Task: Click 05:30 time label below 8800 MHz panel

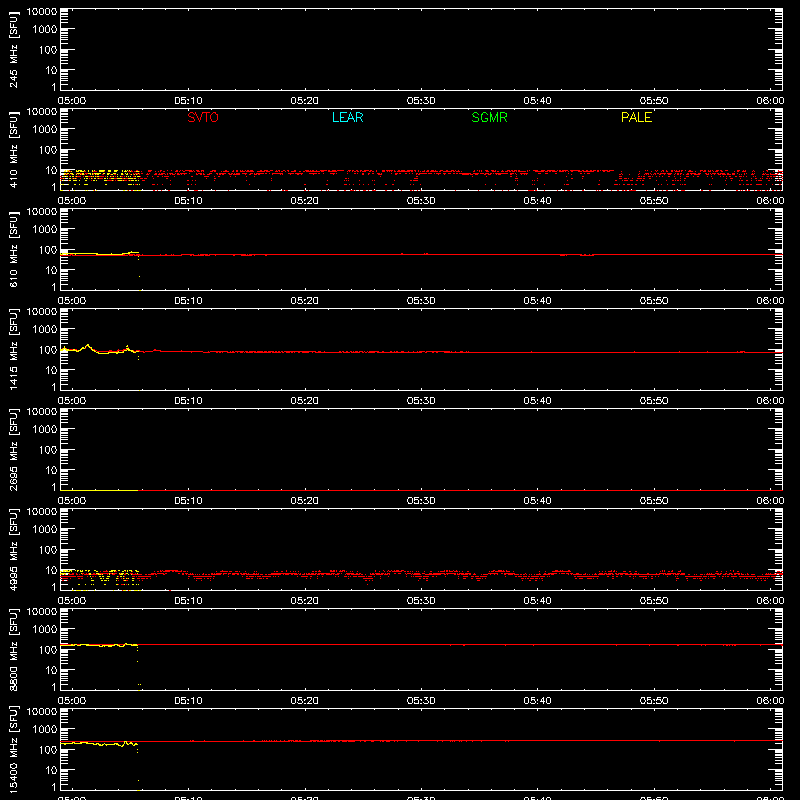Action: click(x=421, y=701)
